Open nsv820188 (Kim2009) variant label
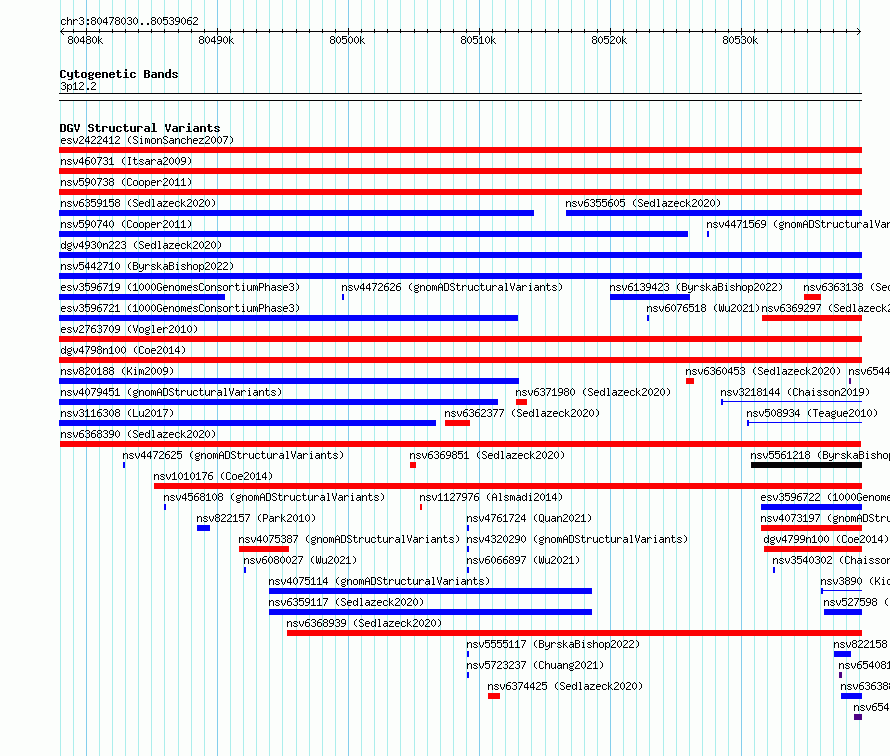Image resolution: width=890 pixels, height=756 pixels. pos(117,371)
